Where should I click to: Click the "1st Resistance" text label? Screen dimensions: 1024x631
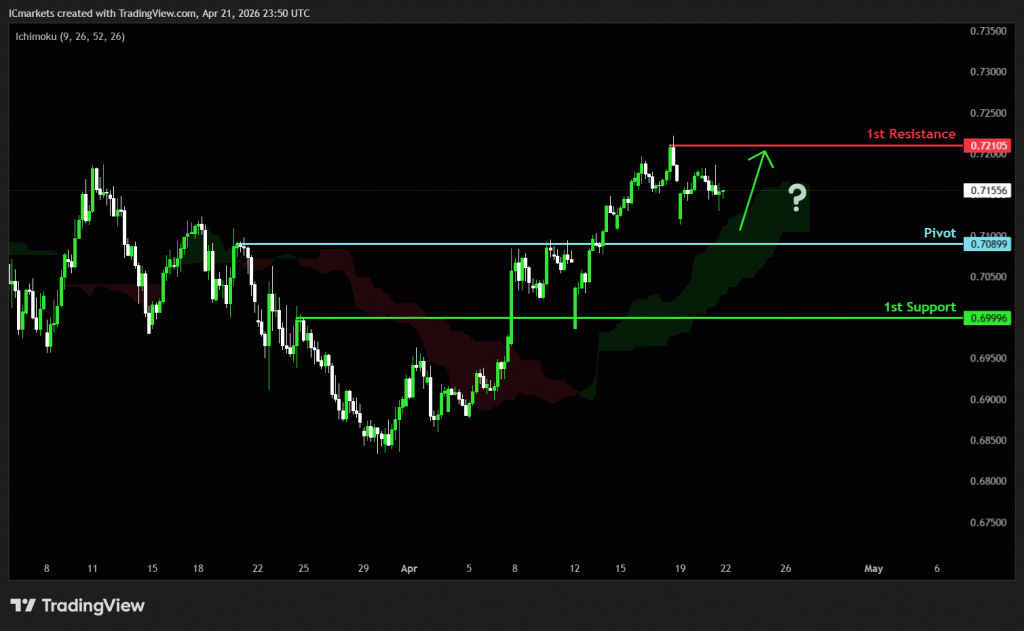coord(910,134)
